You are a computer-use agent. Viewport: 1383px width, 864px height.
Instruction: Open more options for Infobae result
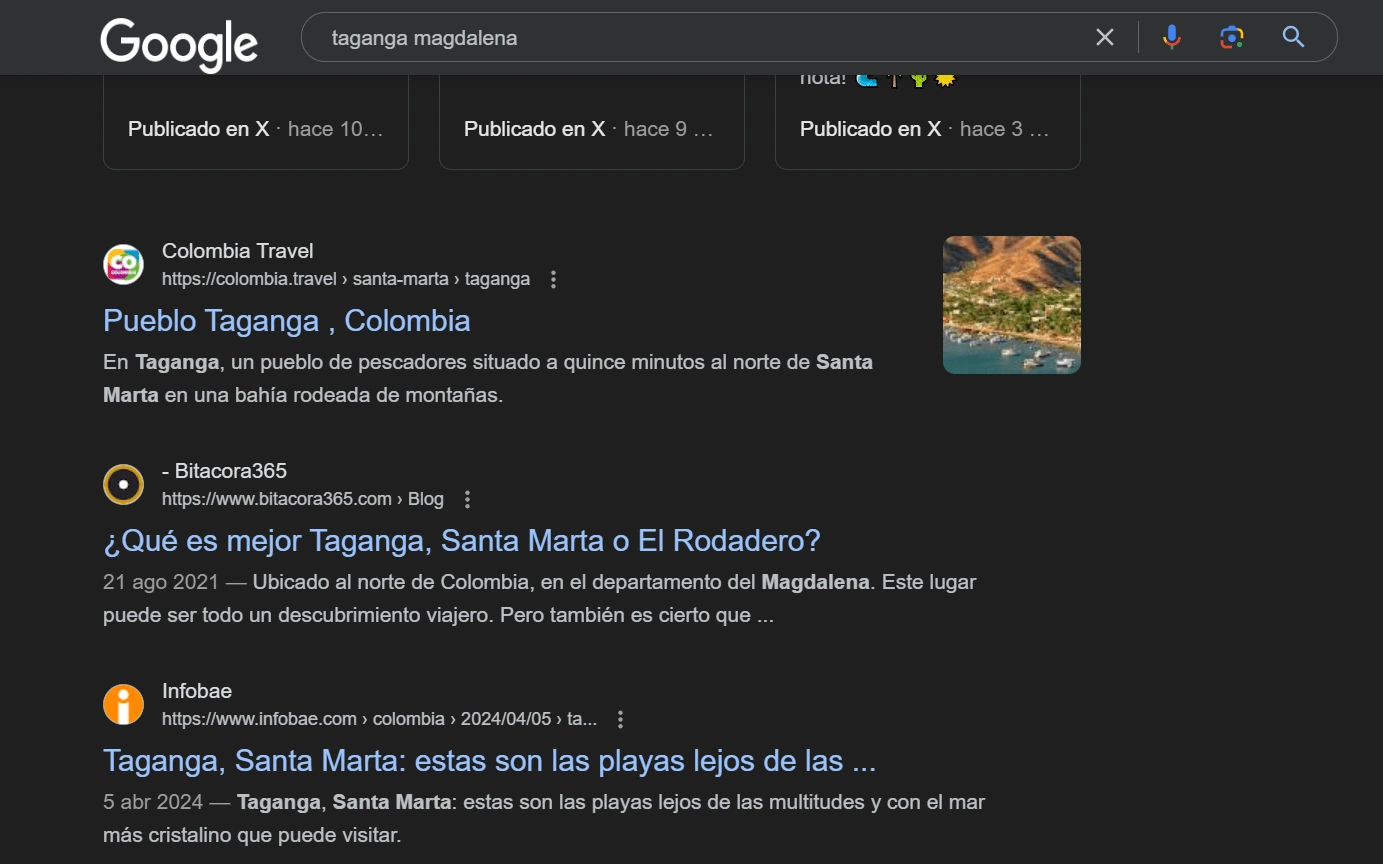click(621, 719)
